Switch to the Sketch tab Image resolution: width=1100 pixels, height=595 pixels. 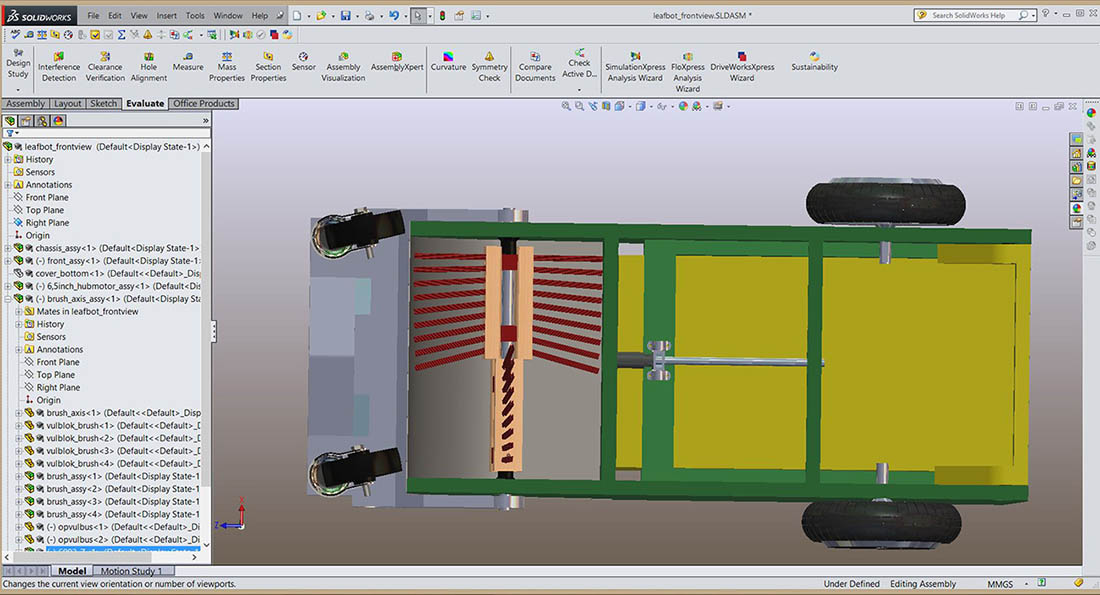tap(103, 103)
